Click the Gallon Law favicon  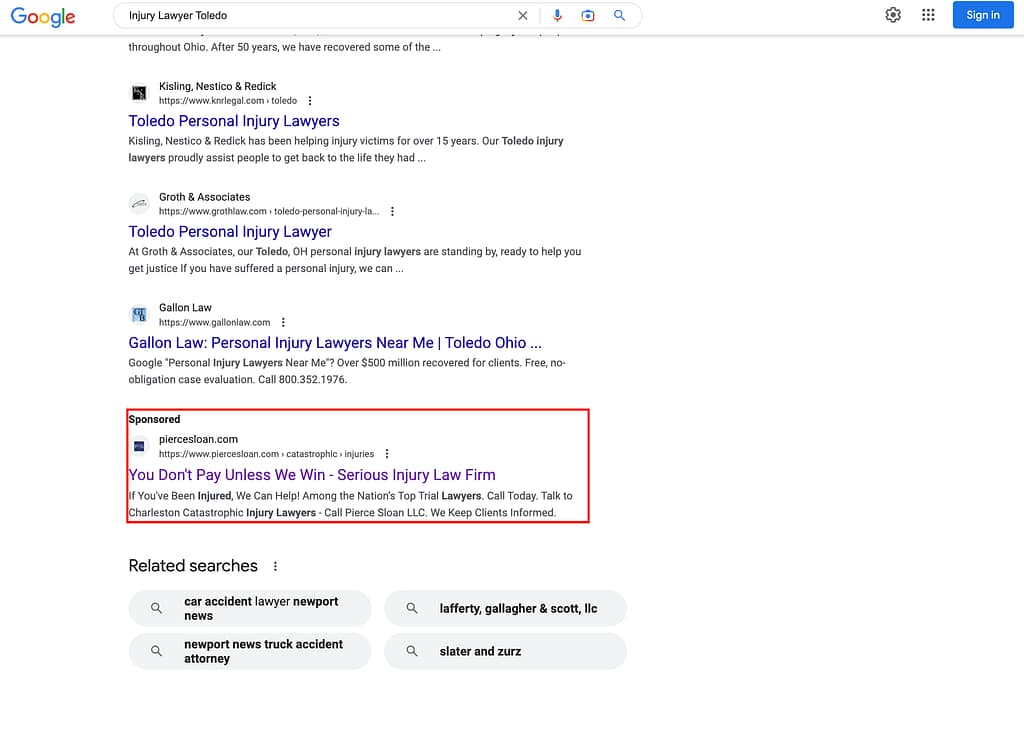click(x=139, y=315)
